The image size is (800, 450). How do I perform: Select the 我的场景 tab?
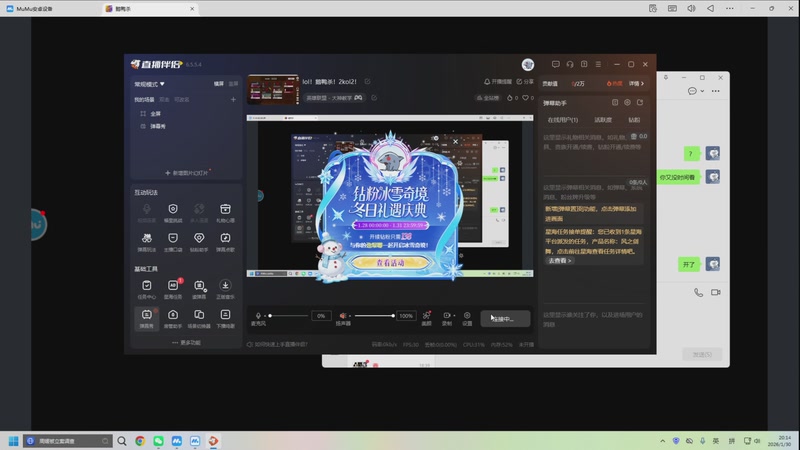click(x=144, y=100)
